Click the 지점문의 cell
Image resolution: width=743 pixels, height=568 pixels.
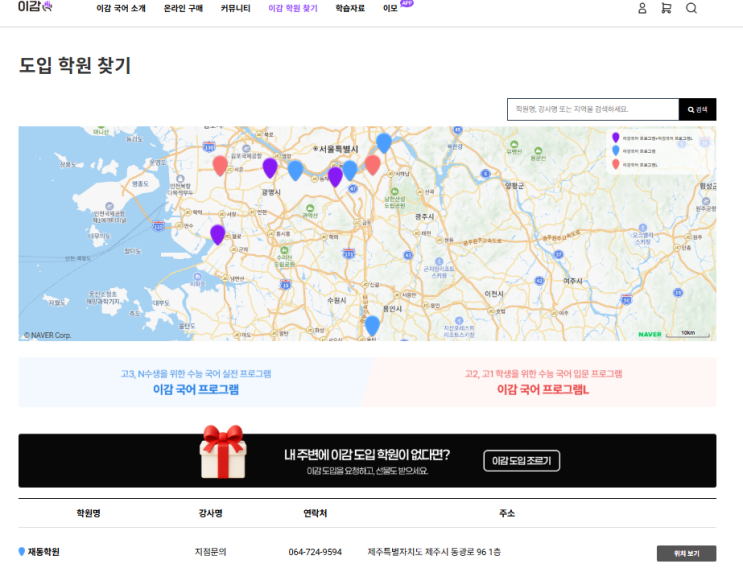pos(210,552)
